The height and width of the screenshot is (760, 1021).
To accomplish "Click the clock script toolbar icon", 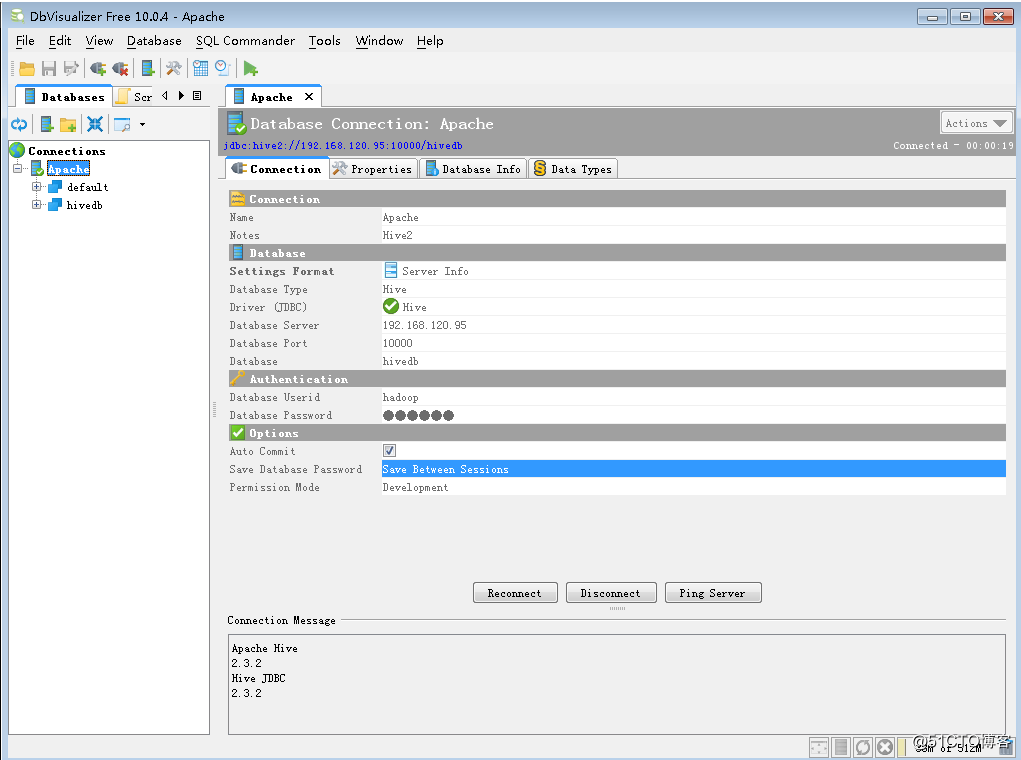I will point(222,68).
